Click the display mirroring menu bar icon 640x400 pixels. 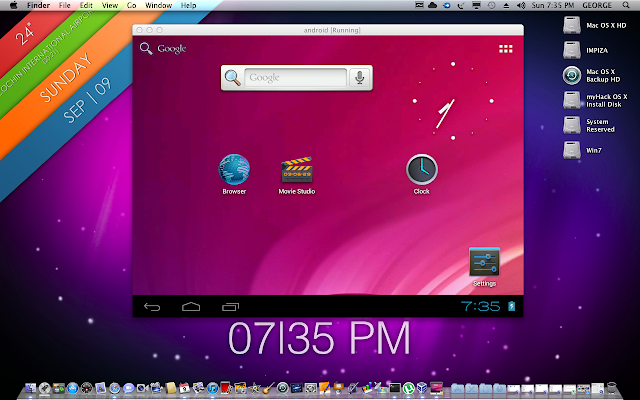[476, 5]
